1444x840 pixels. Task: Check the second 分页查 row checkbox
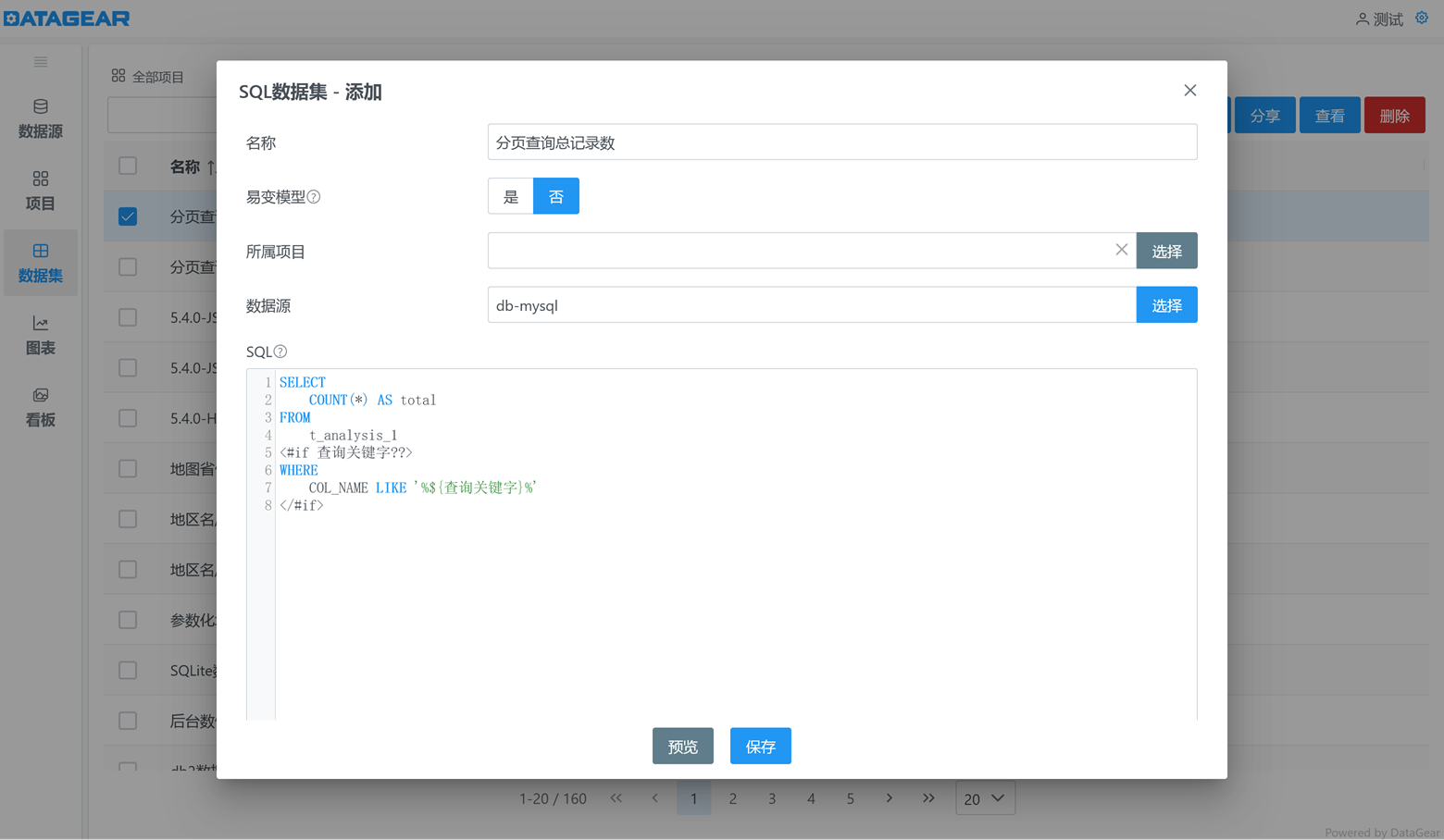(x=128, y=266)
